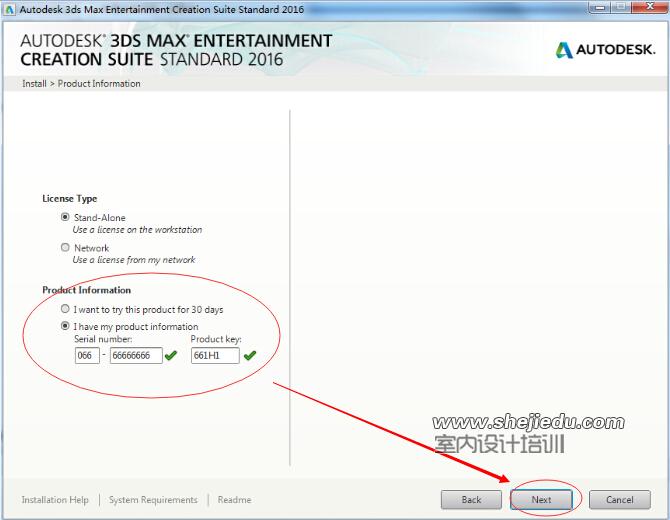670x520 pixels.
Task: Click the 'License Type' heading
Action: point(70,199)
